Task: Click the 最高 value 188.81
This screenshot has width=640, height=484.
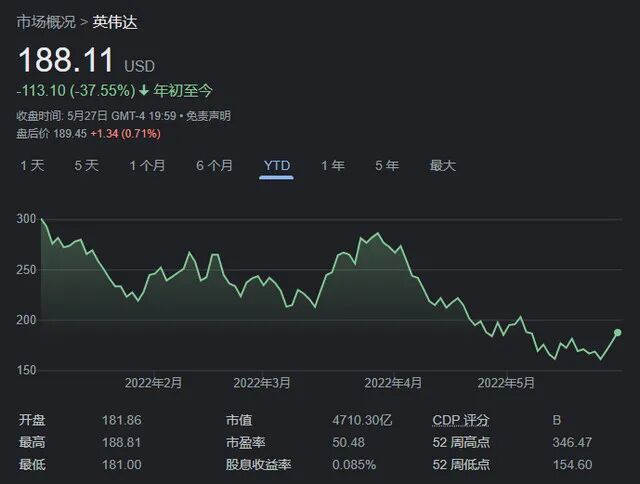Action: tap(122, 442)
